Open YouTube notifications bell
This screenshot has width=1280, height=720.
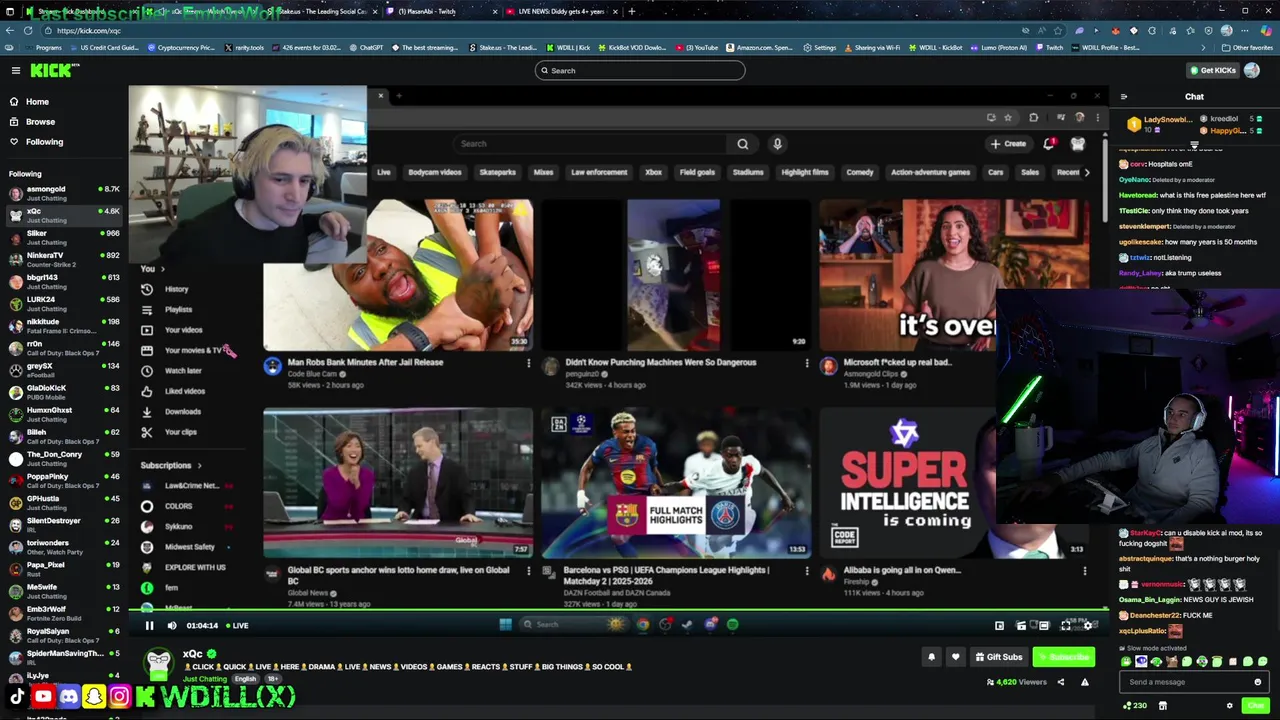click(1048, 144)
